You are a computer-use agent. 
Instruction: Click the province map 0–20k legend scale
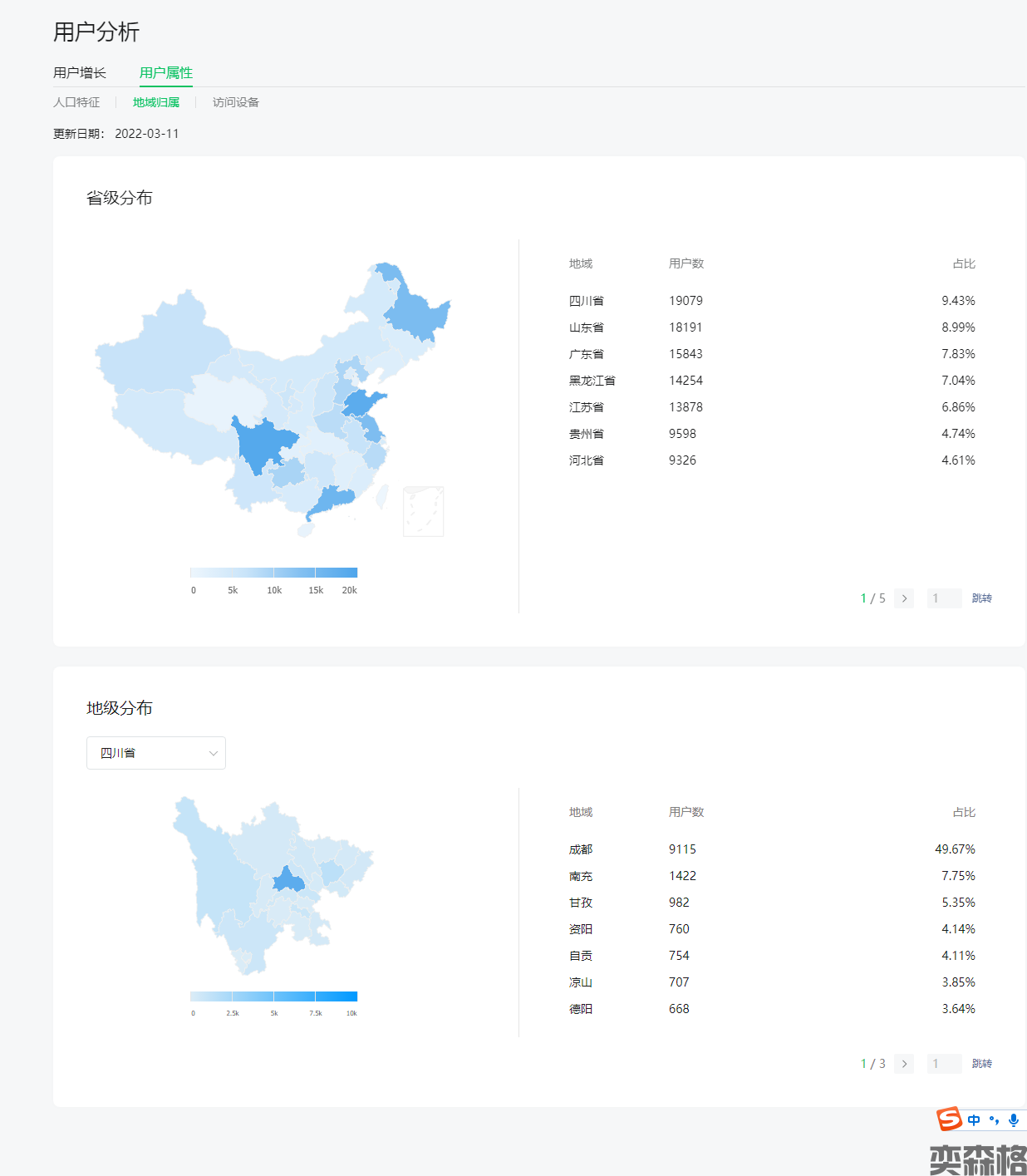[273, 573]
